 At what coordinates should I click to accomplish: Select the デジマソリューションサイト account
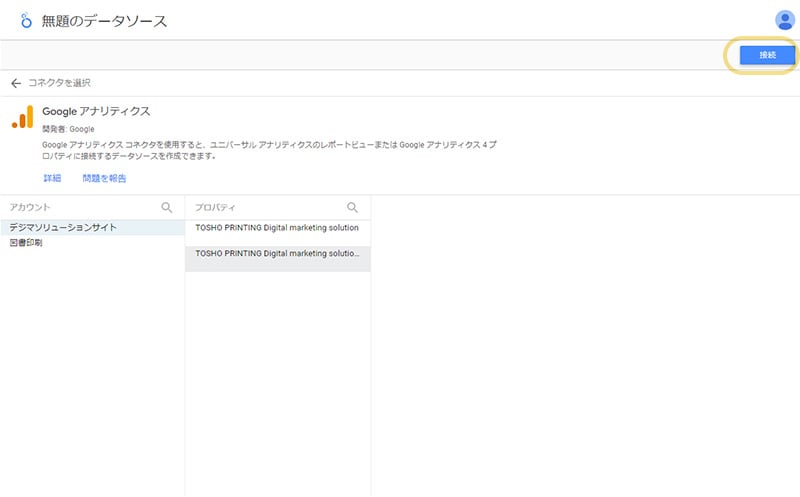(92, 228)
